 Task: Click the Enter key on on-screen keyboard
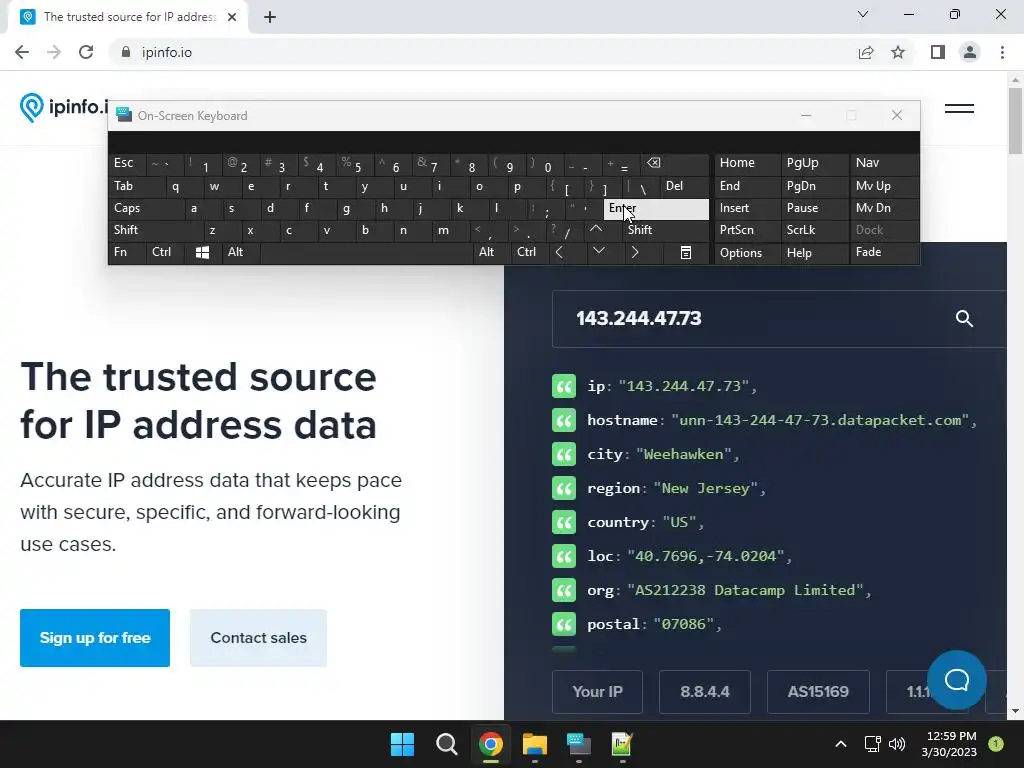656,209
